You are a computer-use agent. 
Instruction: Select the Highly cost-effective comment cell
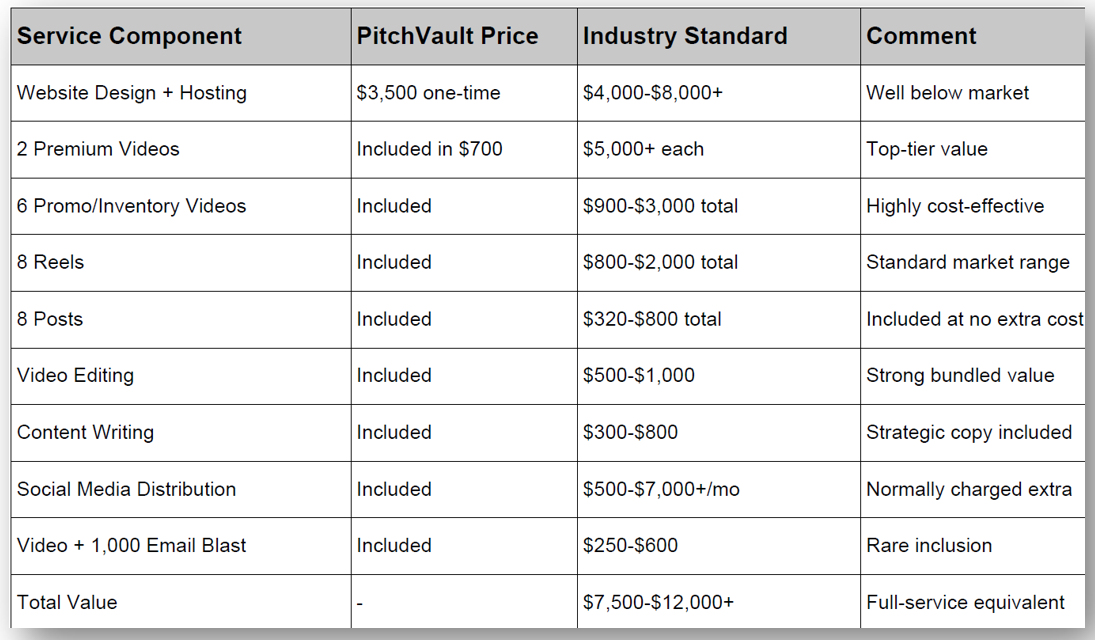(973, 206)
